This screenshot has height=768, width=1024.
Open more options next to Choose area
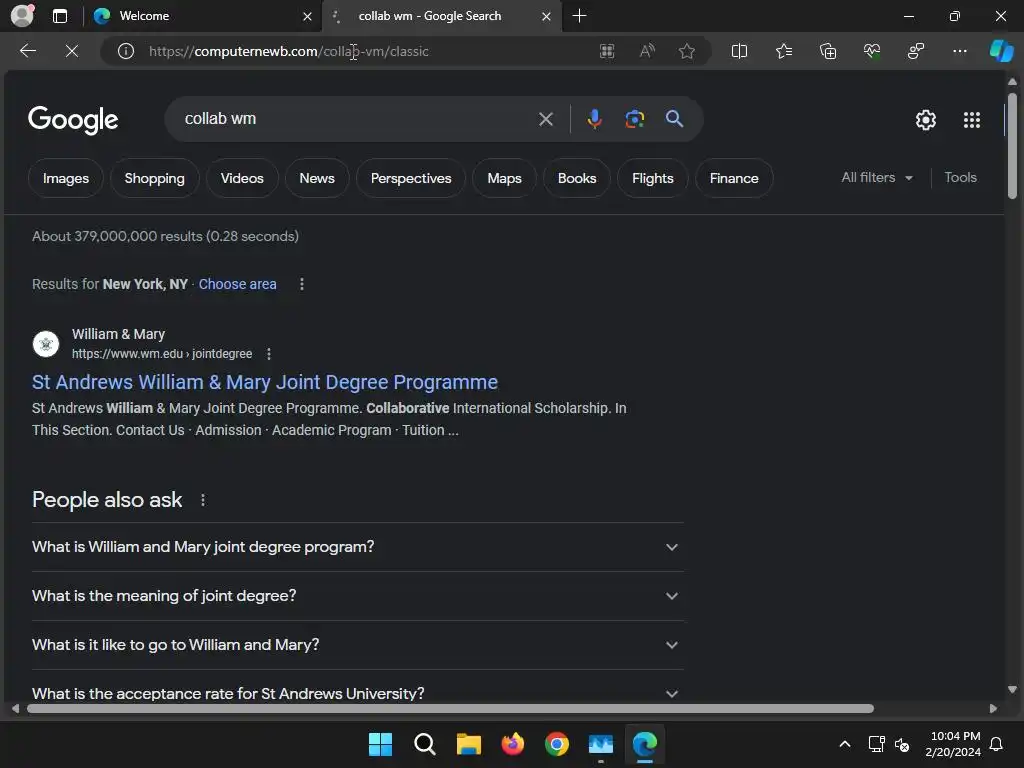[302, 284]
